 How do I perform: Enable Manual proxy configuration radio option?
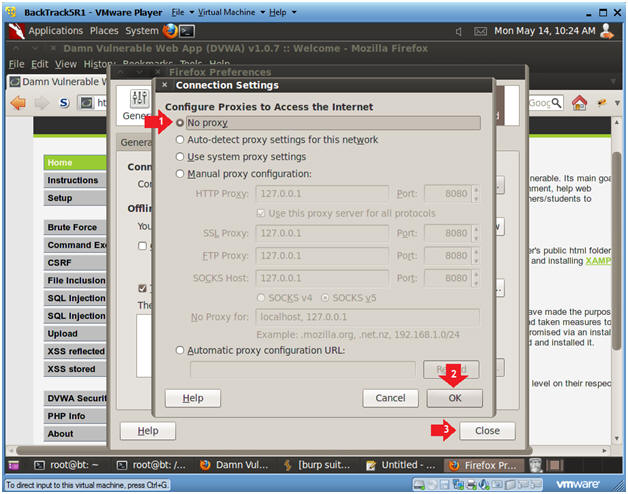point(180,174)
